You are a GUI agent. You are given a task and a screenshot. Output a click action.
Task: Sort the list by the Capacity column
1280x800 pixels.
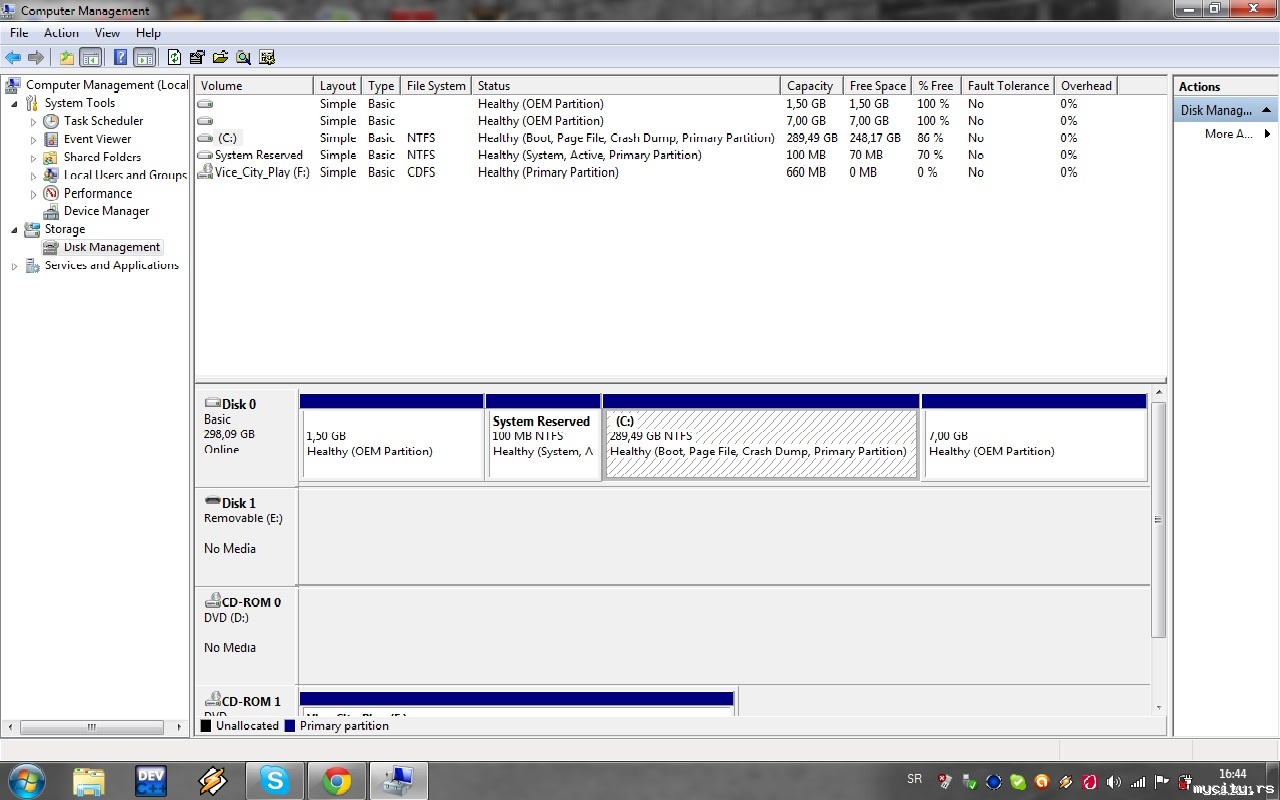[810, 86]
